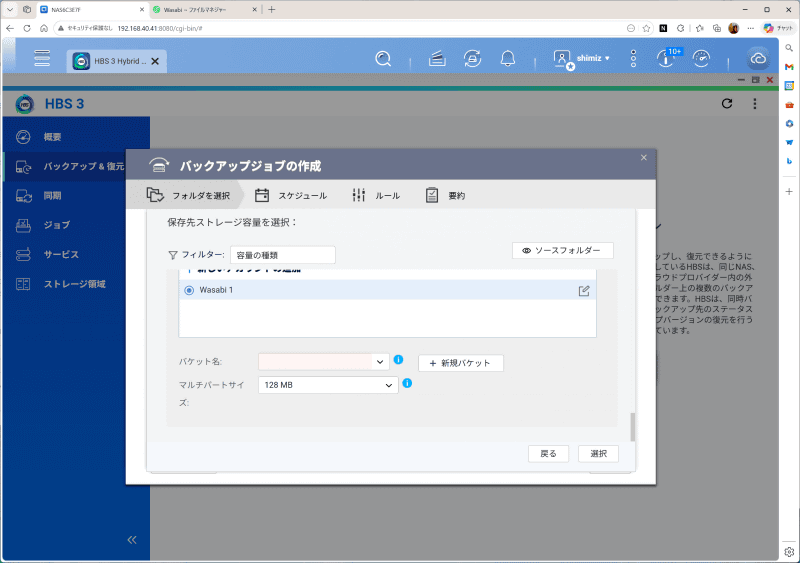Click the browser address bar URL
Image resolution: width=800 pixels, height=563 pixels.
click(160, 29)
